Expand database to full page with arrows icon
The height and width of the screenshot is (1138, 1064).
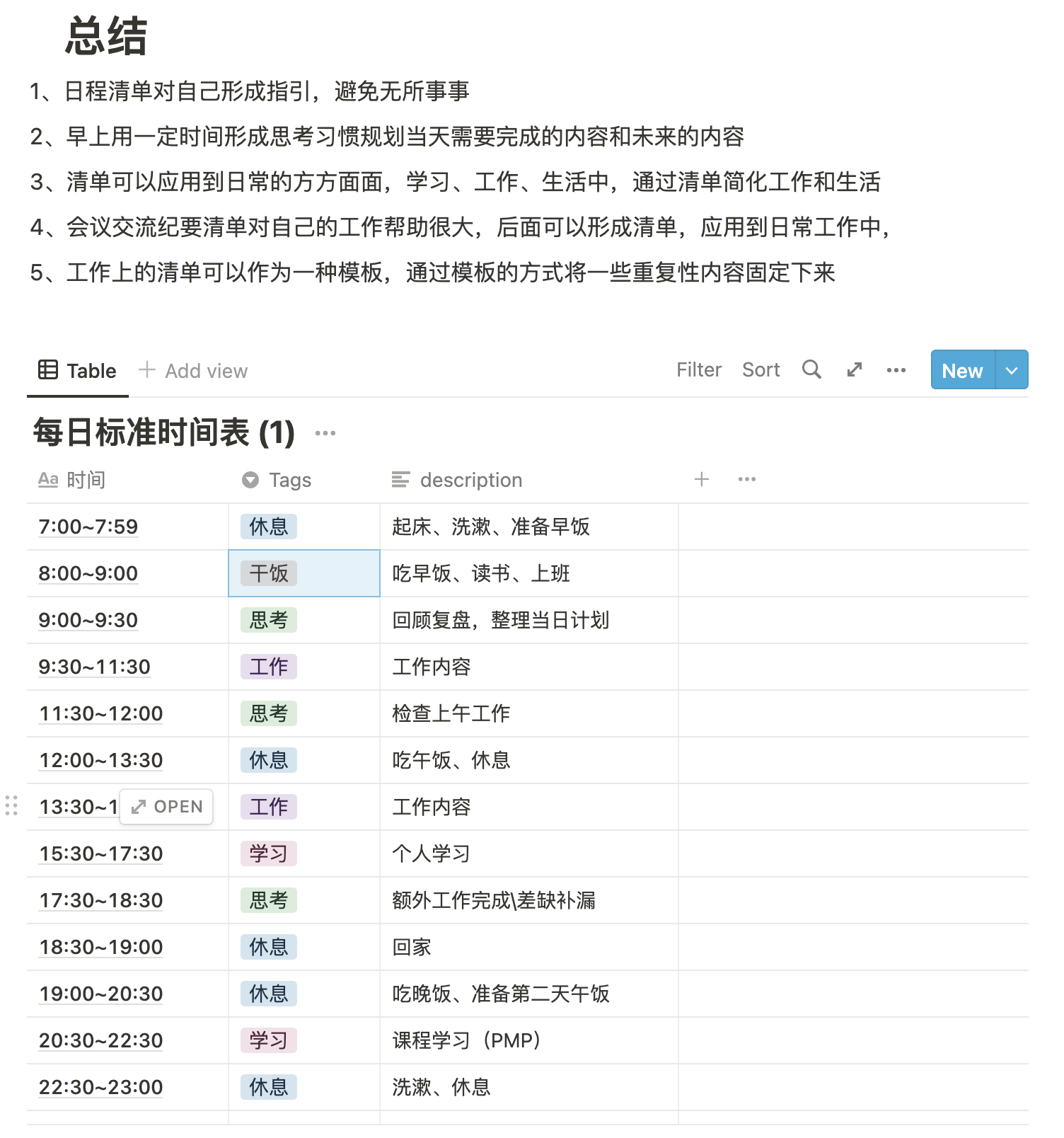point(855,369)
